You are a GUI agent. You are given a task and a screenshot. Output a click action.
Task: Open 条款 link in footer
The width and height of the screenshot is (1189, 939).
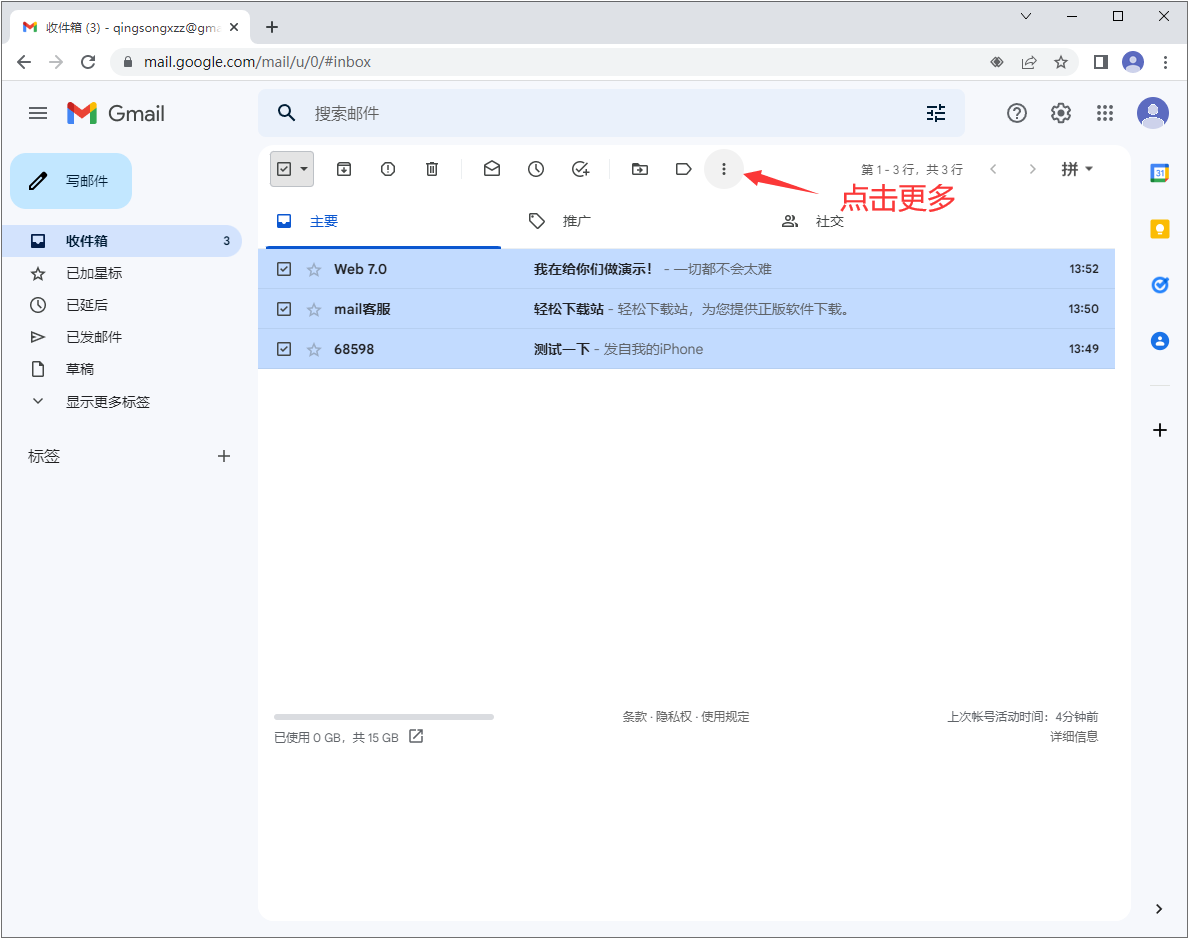(635, 716)
